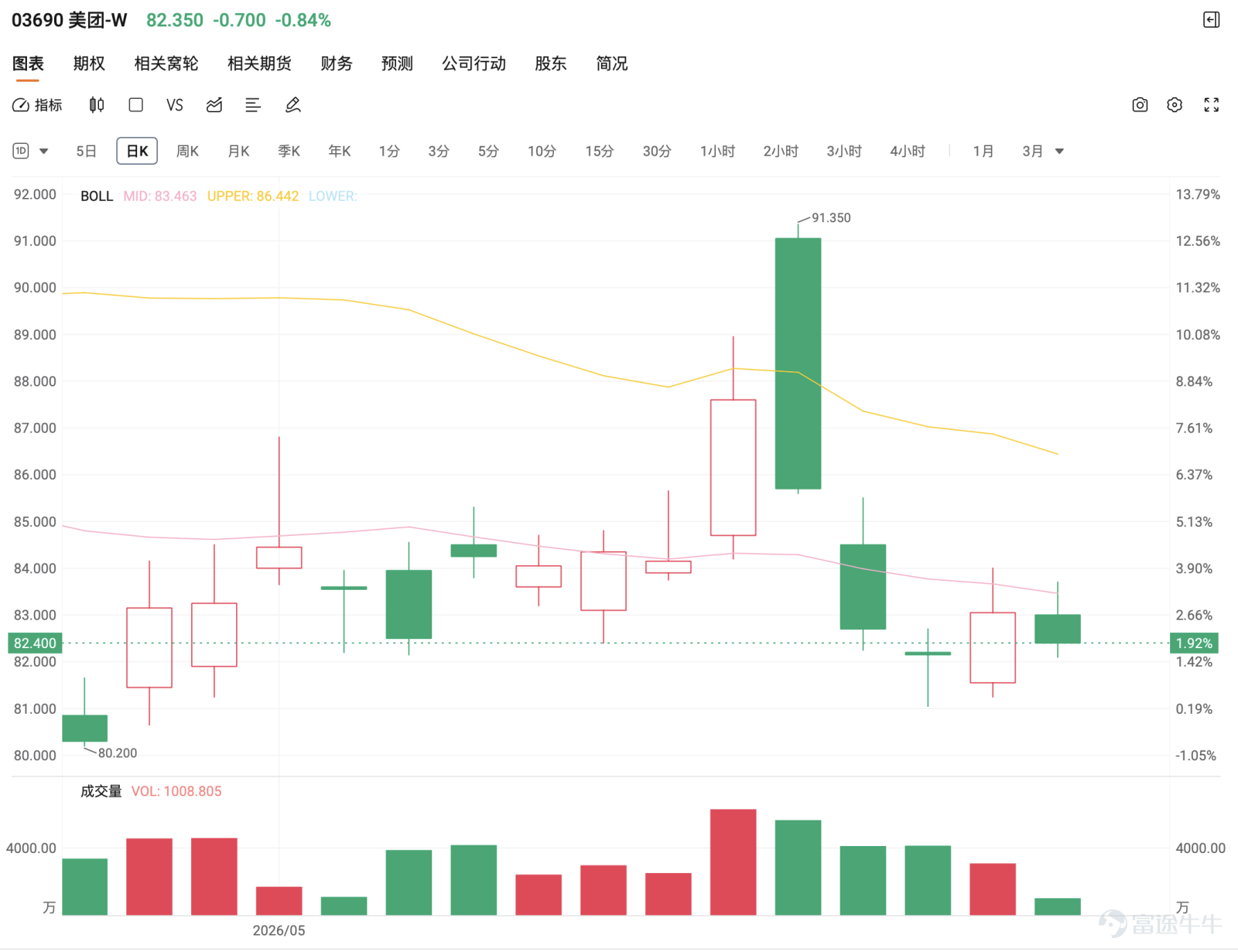Click the 成交量 volume label
The image size is (1238, 952).
tap(101, 792)
